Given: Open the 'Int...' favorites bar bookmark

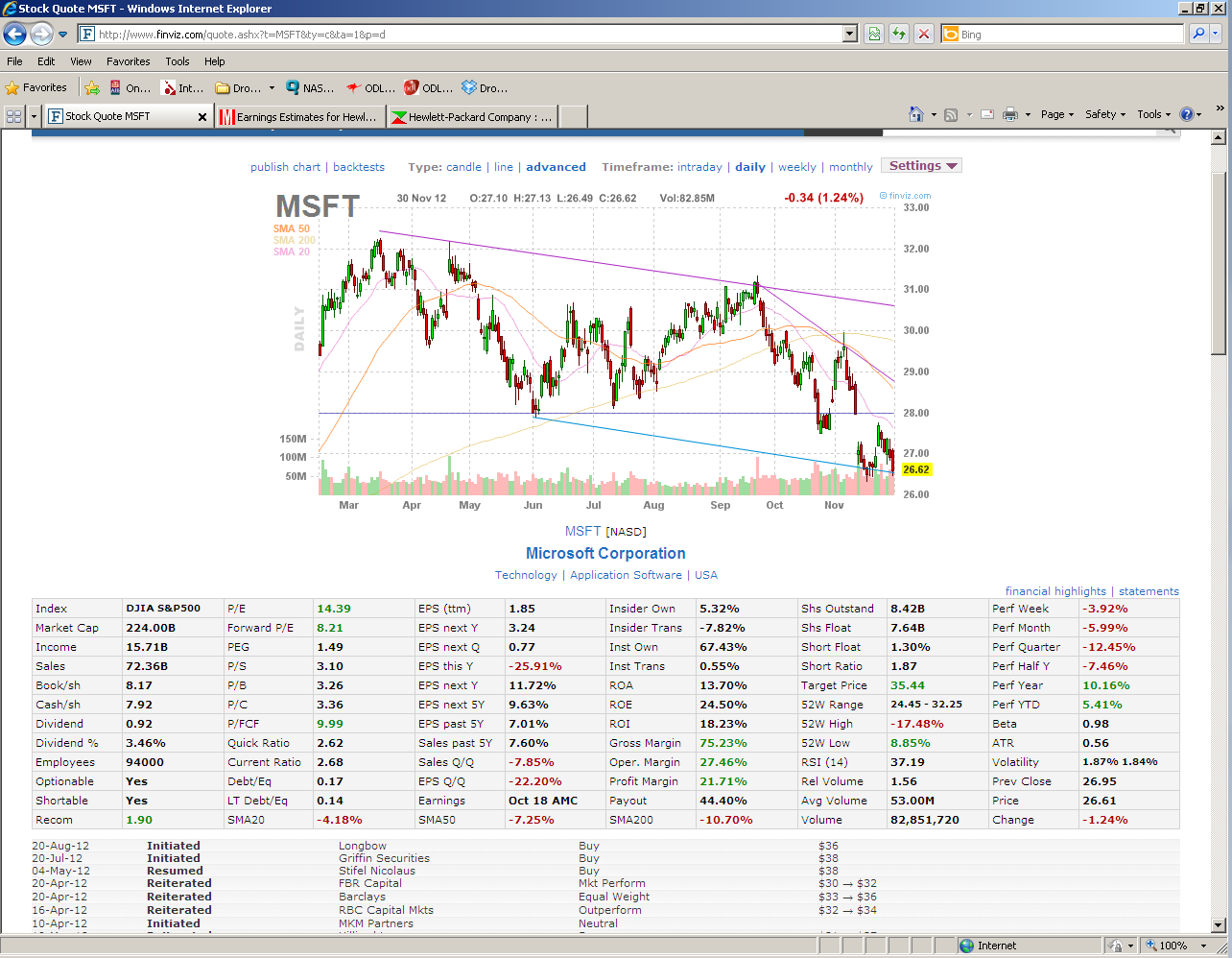Looking at the screenshot, I should coord(182,88).
